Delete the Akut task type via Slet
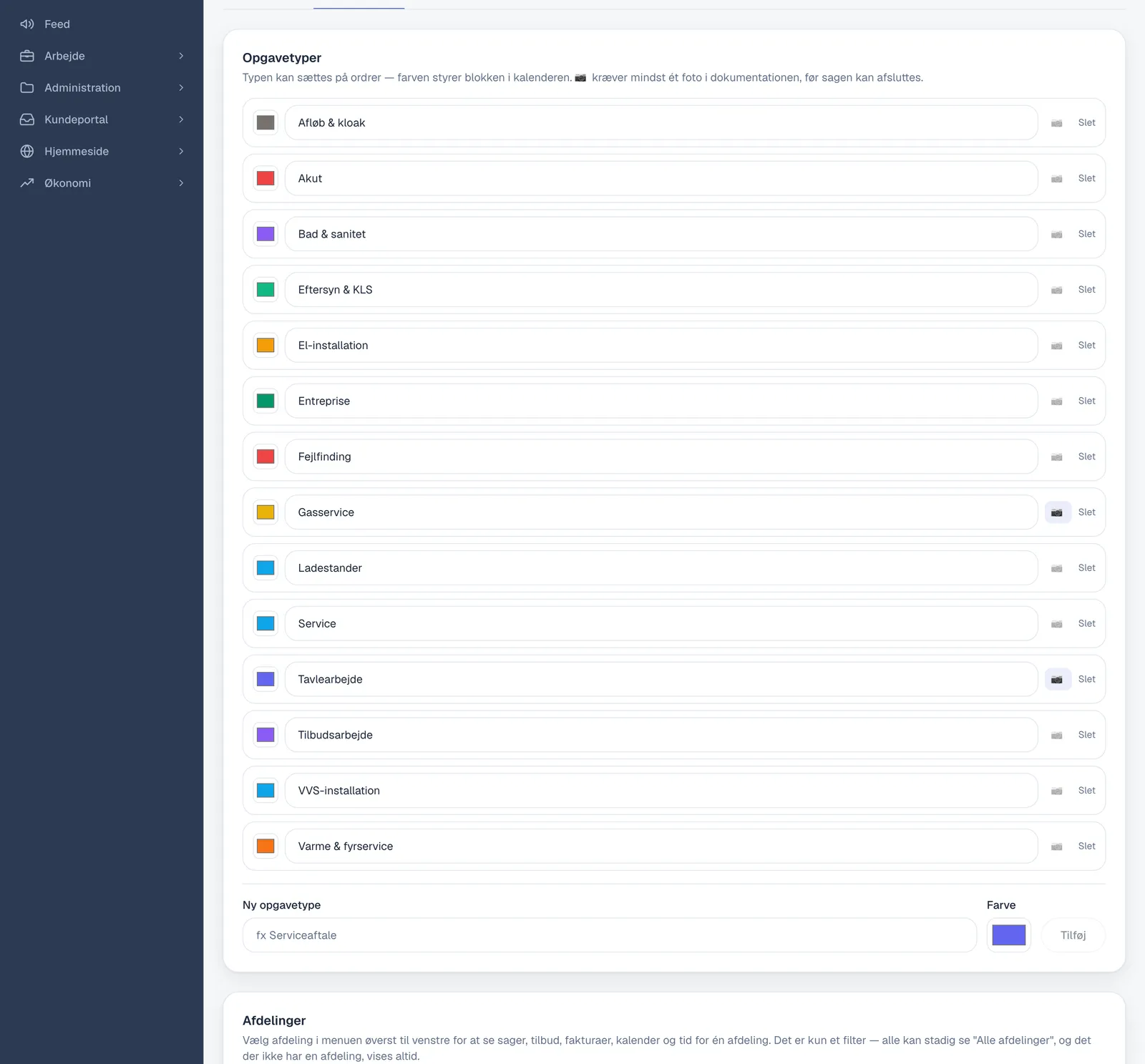This screenshot has height=1064, width=1145. point(1086,178)
